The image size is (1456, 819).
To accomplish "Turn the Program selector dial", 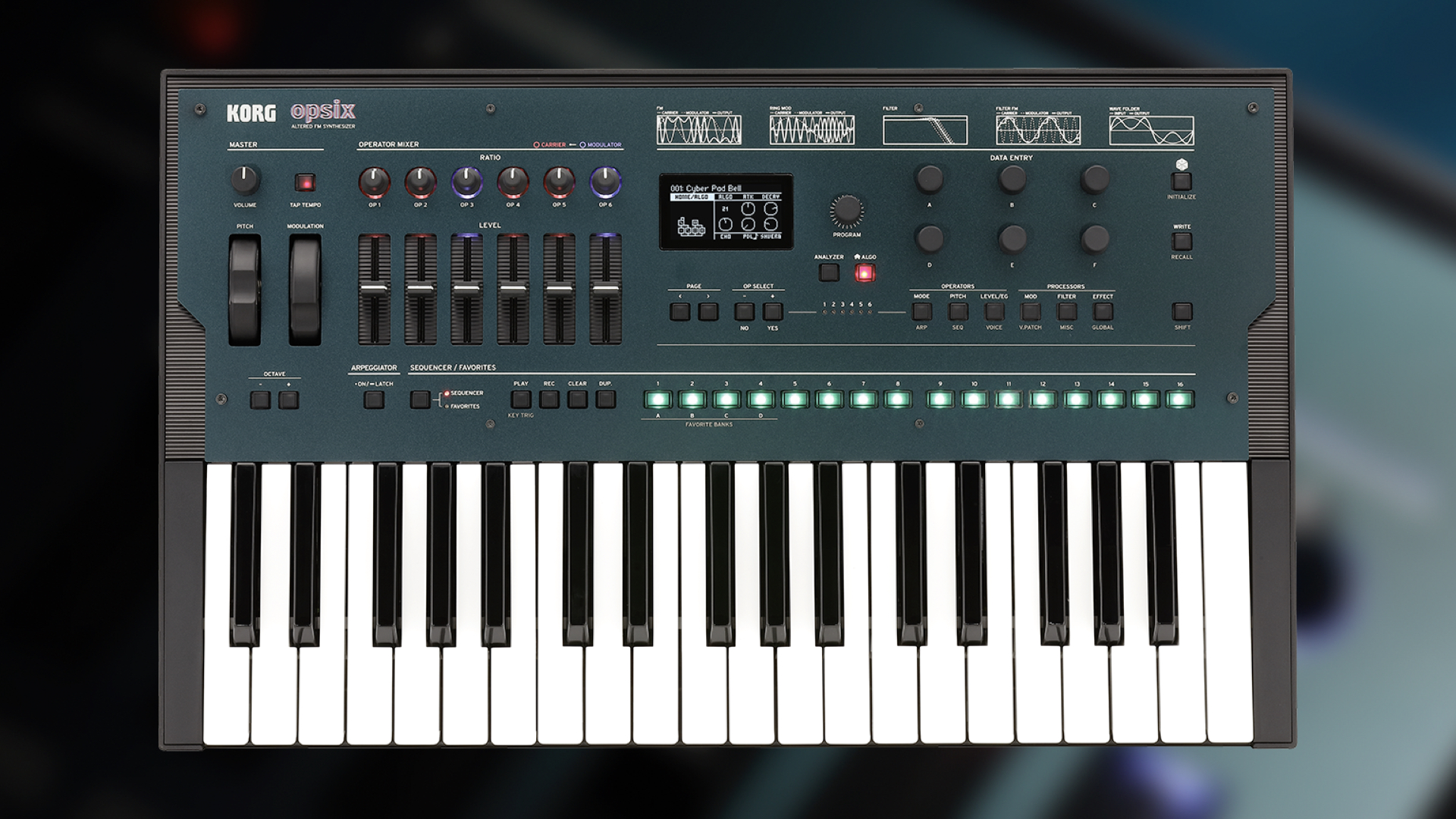I will [x=846, y=211].
